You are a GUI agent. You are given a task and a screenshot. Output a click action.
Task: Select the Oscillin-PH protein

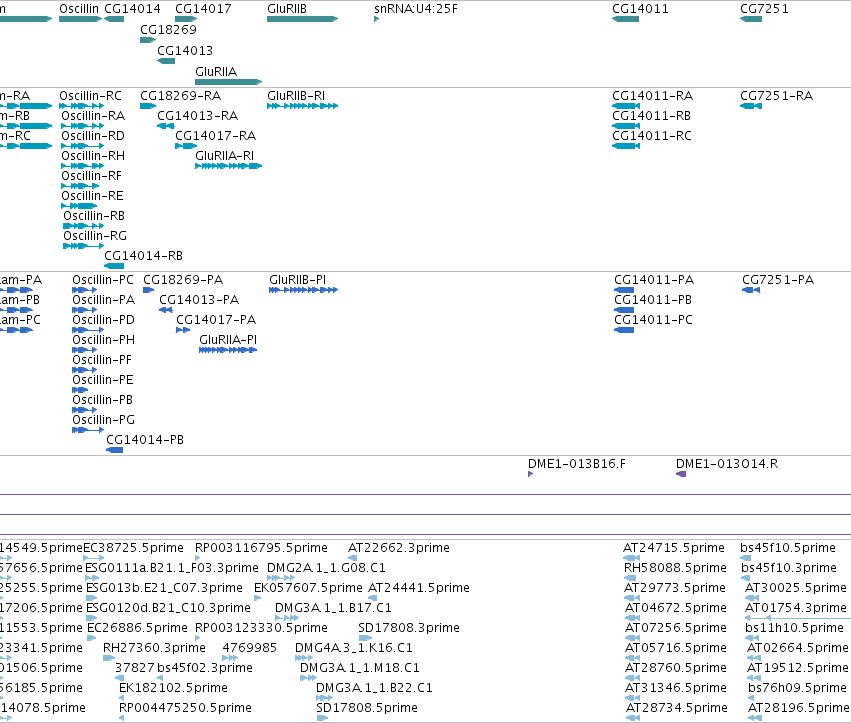click(104, 340)
